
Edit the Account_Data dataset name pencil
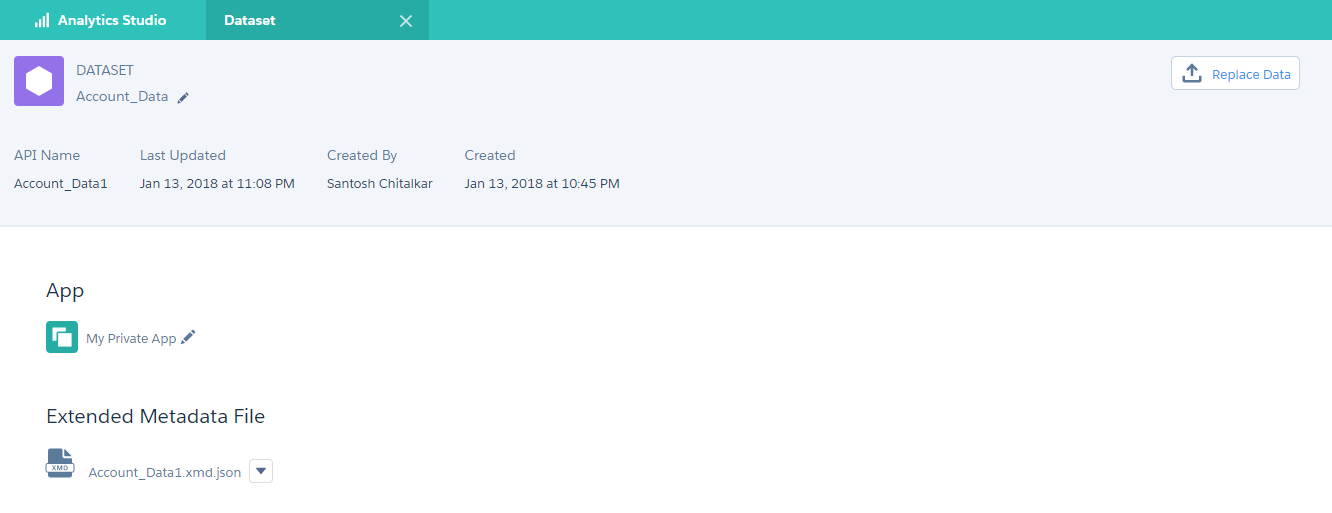(x=183, y=98)
